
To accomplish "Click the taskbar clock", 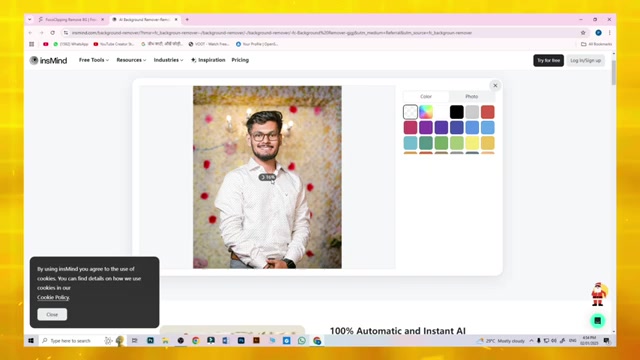I will 589,340.
